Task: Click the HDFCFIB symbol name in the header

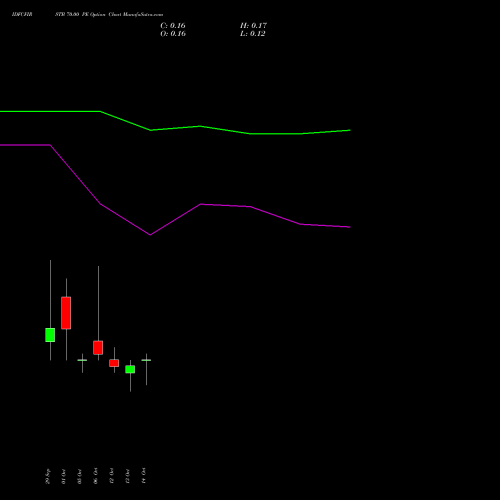Action: 22,15
